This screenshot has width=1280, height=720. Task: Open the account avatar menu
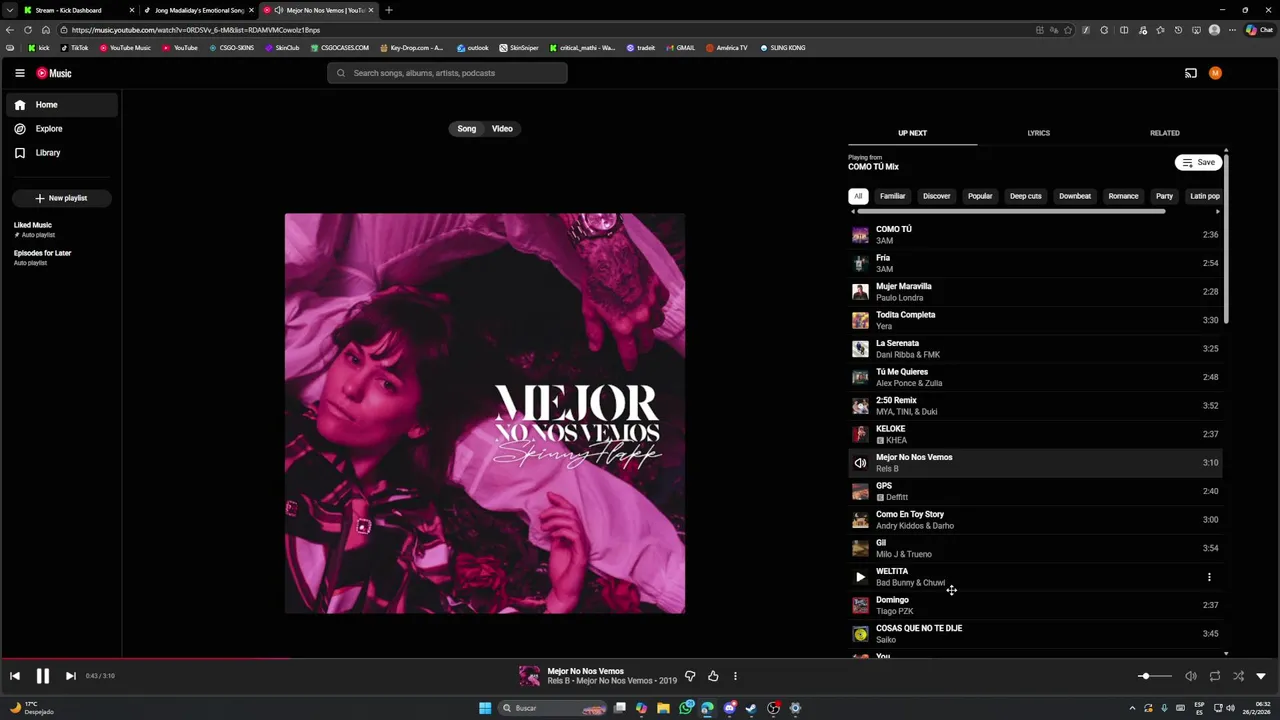(1215, 73)
